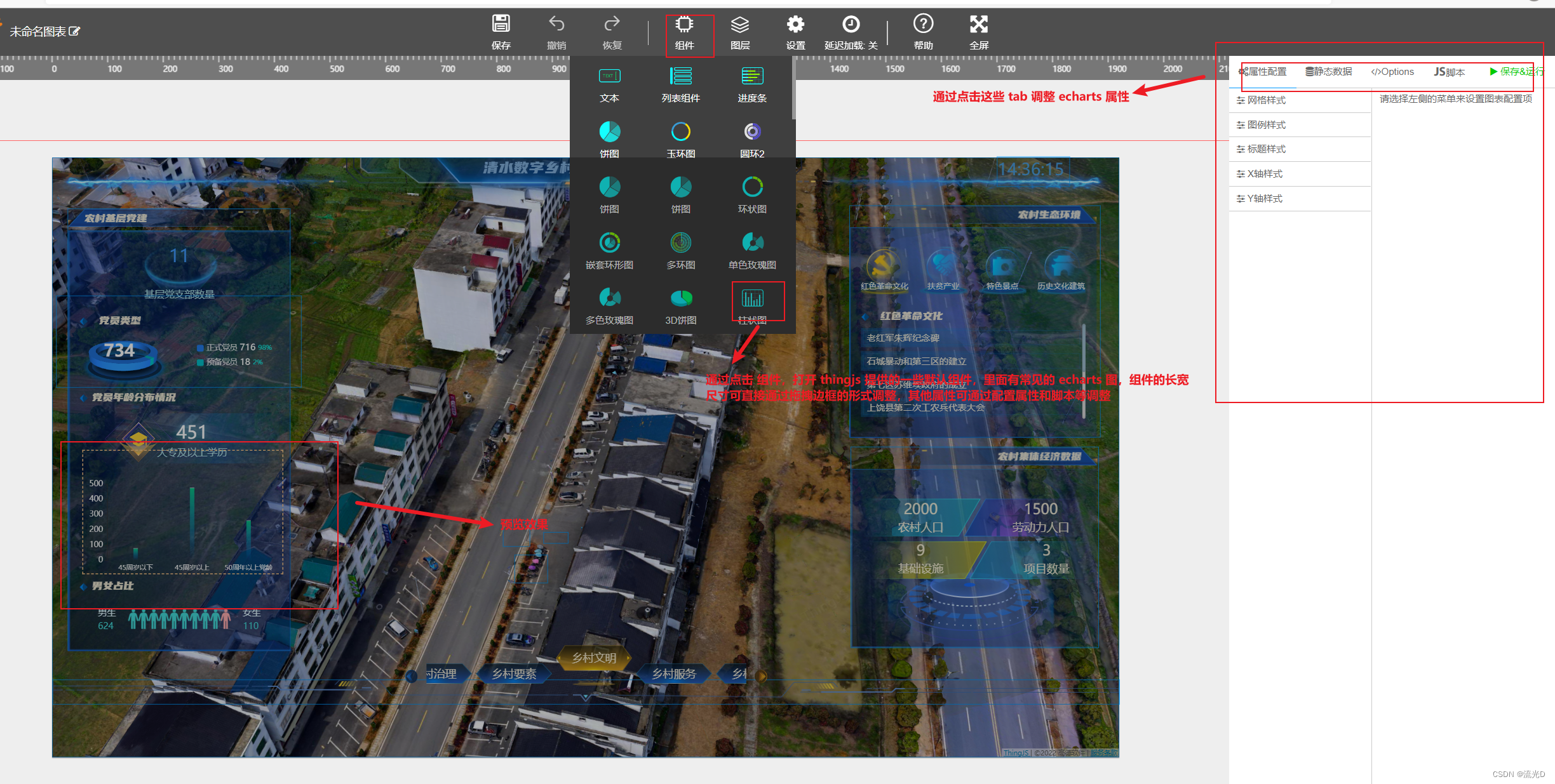This screenshot has height=784, width=1555.
Task: Switch to the 静态数据 tab
Action: click(1329, 72)
